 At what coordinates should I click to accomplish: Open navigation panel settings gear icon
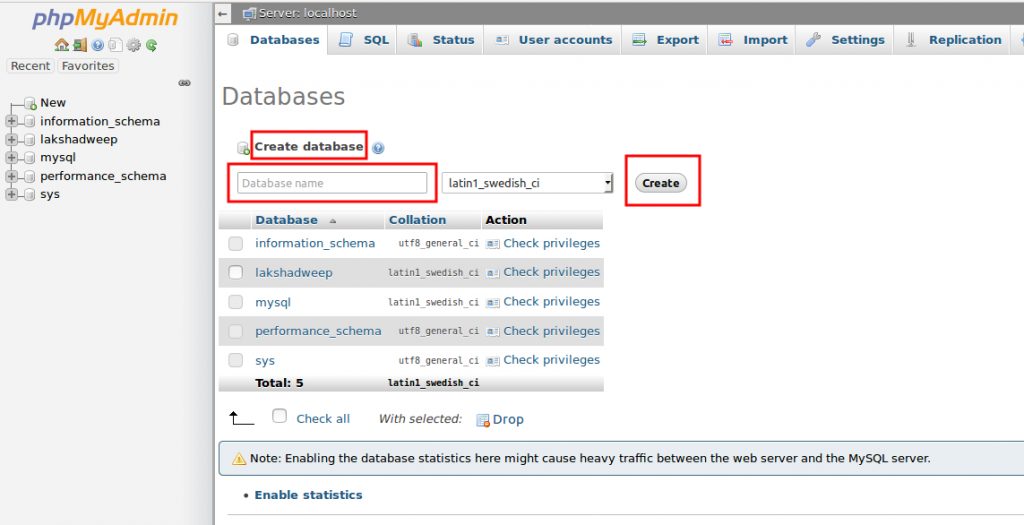click(133, 45)
